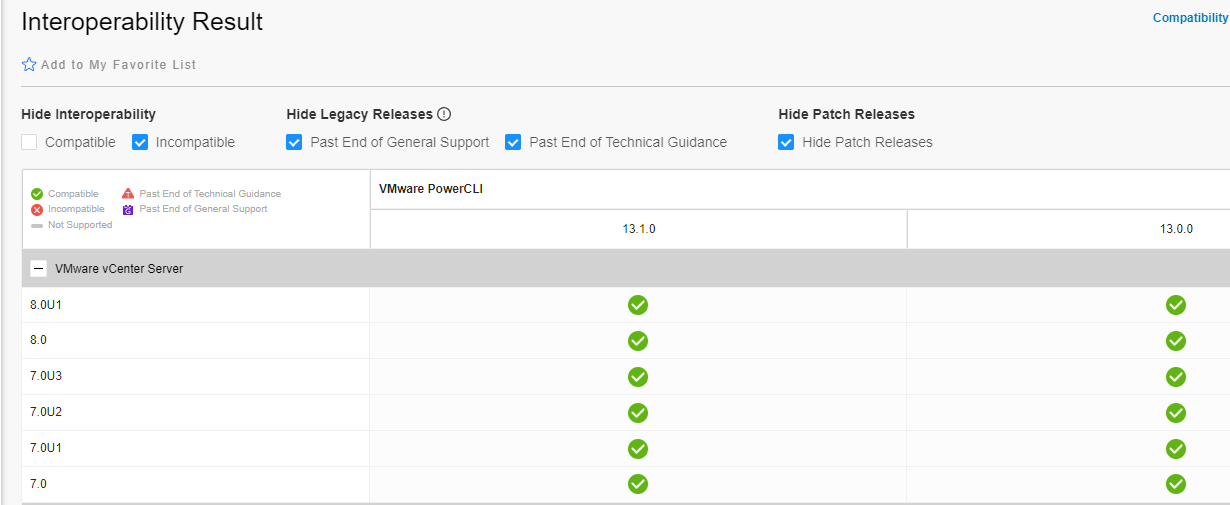Image resolution: width=1230 pixels, height=505 pixels.
Task: Collapse the VMware vCenter Server section
Action: [x=39, y=268]
